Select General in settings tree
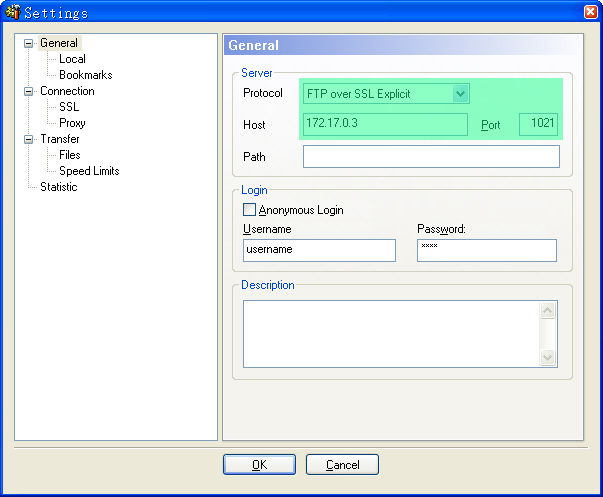Viewport: 603px width, 497px height. click(x=59, y=43)
